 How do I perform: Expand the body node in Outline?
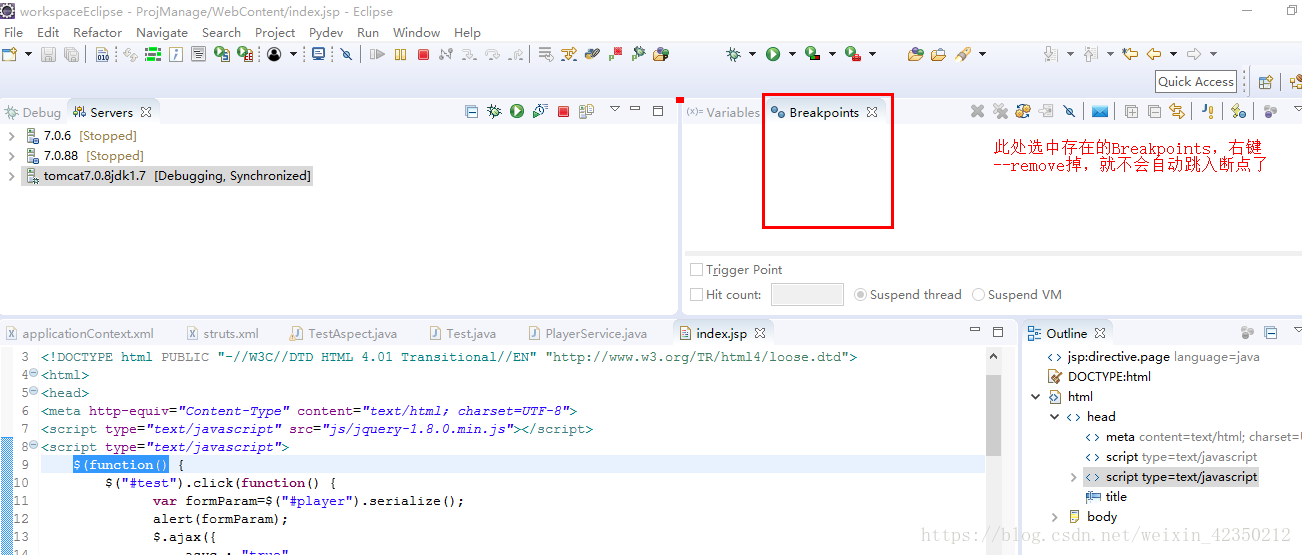click(x=1055, y=517)
